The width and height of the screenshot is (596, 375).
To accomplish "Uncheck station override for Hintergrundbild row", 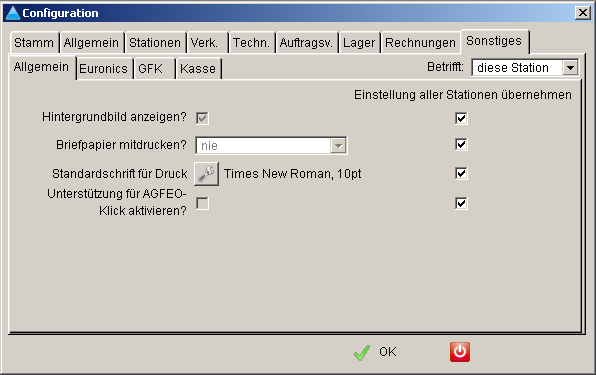I will pos(461,118).
